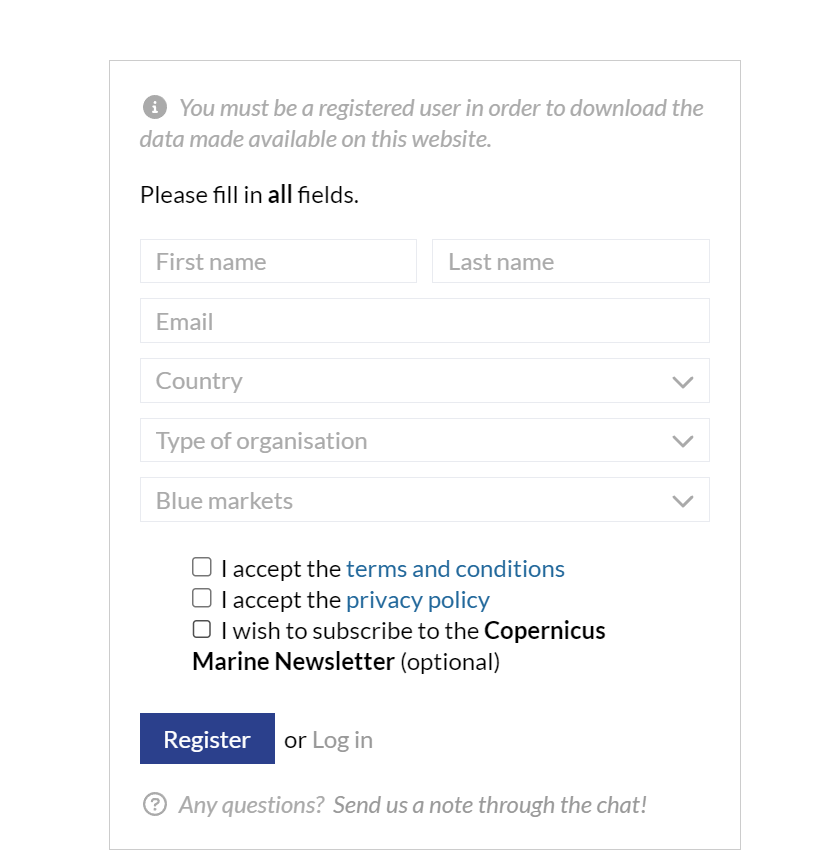This screenshot has height=861, width=831.
Task: Check the accept privacy policy checkbox
Action: pos(202,599)
